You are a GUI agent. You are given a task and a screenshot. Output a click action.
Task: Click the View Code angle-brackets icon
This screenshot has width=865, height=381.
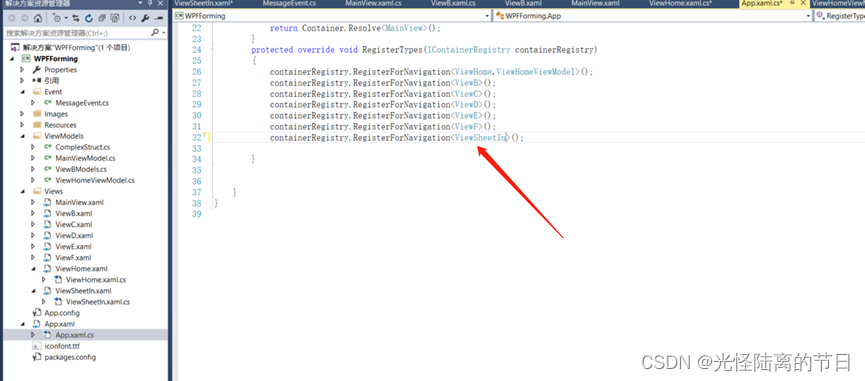tap(133, 18)
